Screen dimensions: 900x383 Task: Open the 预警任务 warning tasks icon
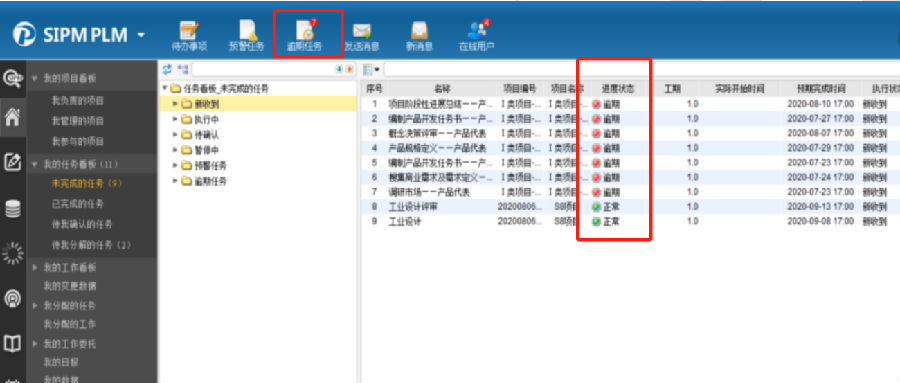pos(247,36)
